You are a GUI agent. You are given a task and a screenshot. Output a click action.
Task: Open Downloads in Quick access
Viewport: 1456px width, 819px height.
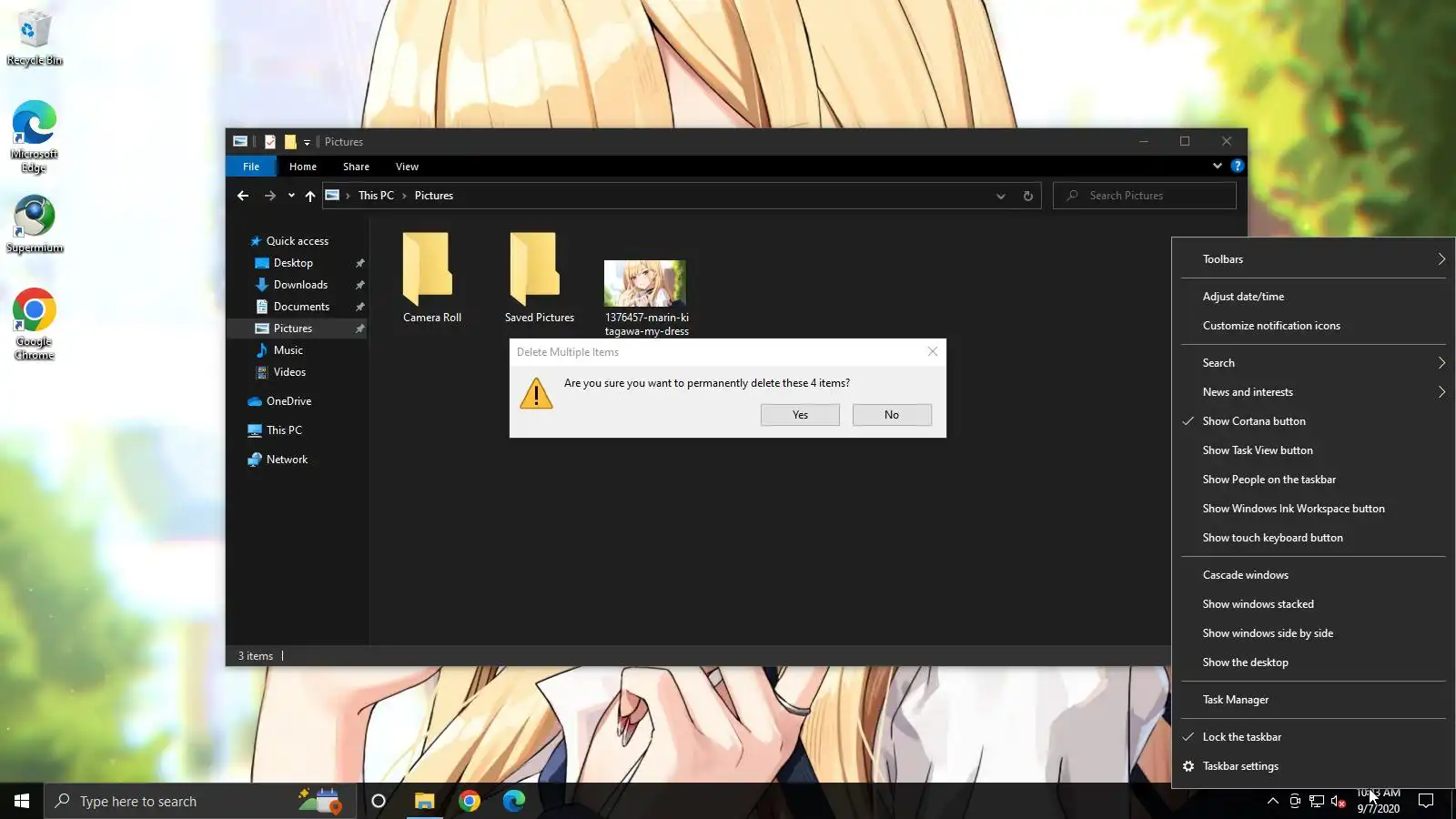[300, 285]
